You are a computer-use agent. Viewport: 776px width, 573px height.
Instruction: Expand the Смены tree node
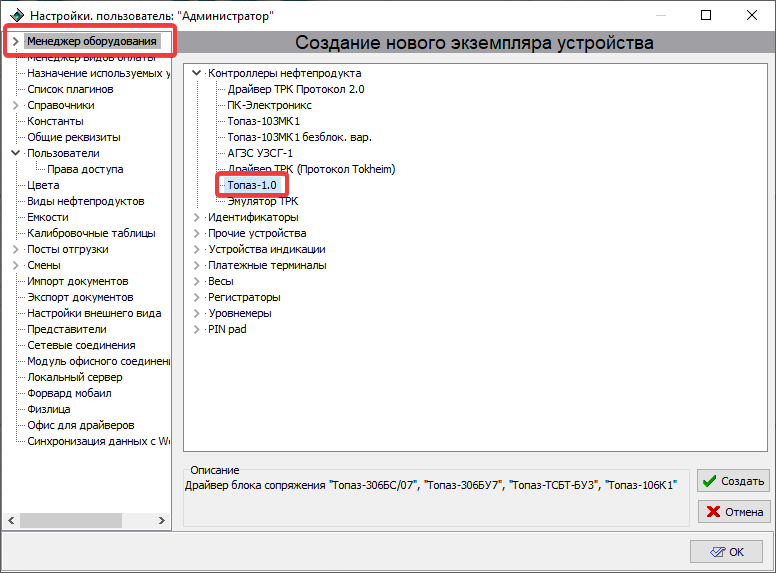coord(15,265)
